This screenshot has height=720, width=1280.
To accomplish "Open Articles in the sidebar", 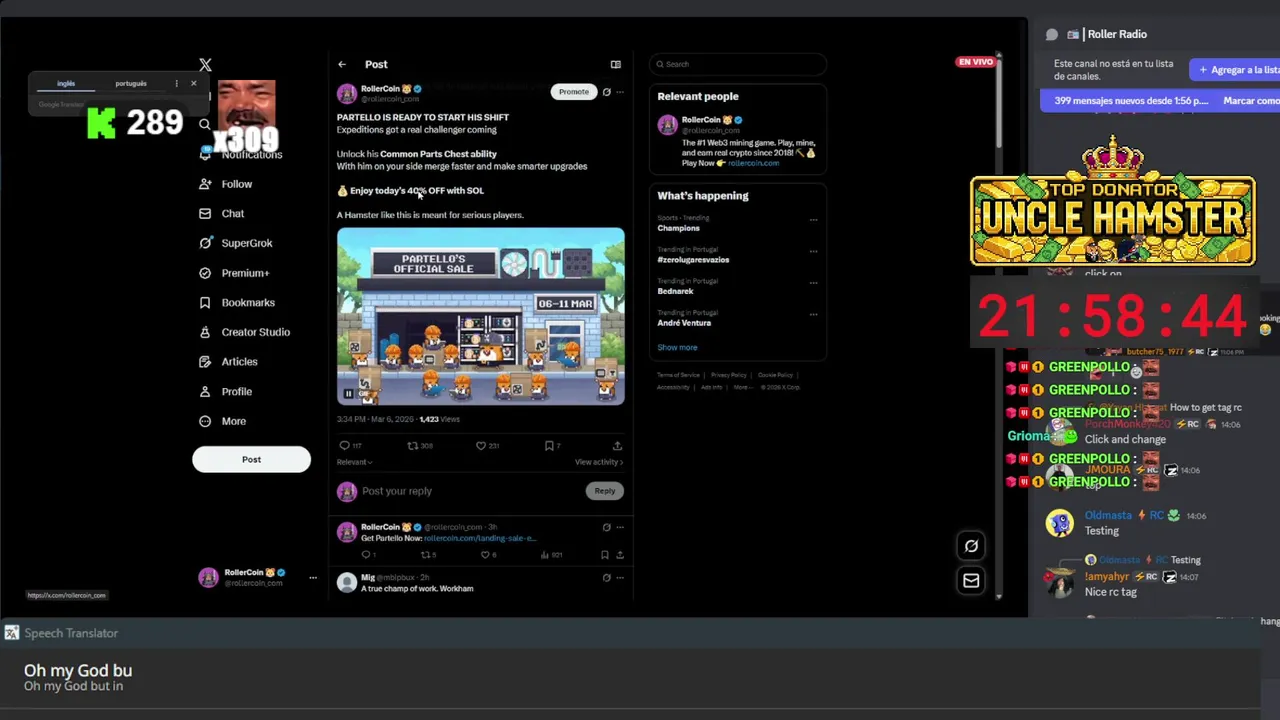I will pyautogui.click(x=229, y=362).
